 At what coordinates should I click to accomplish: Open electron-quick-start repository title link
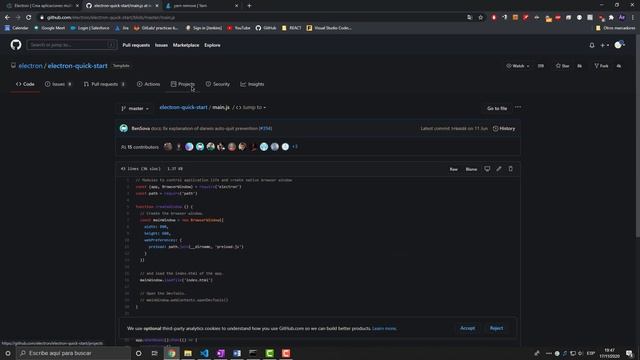pos(78,66)
